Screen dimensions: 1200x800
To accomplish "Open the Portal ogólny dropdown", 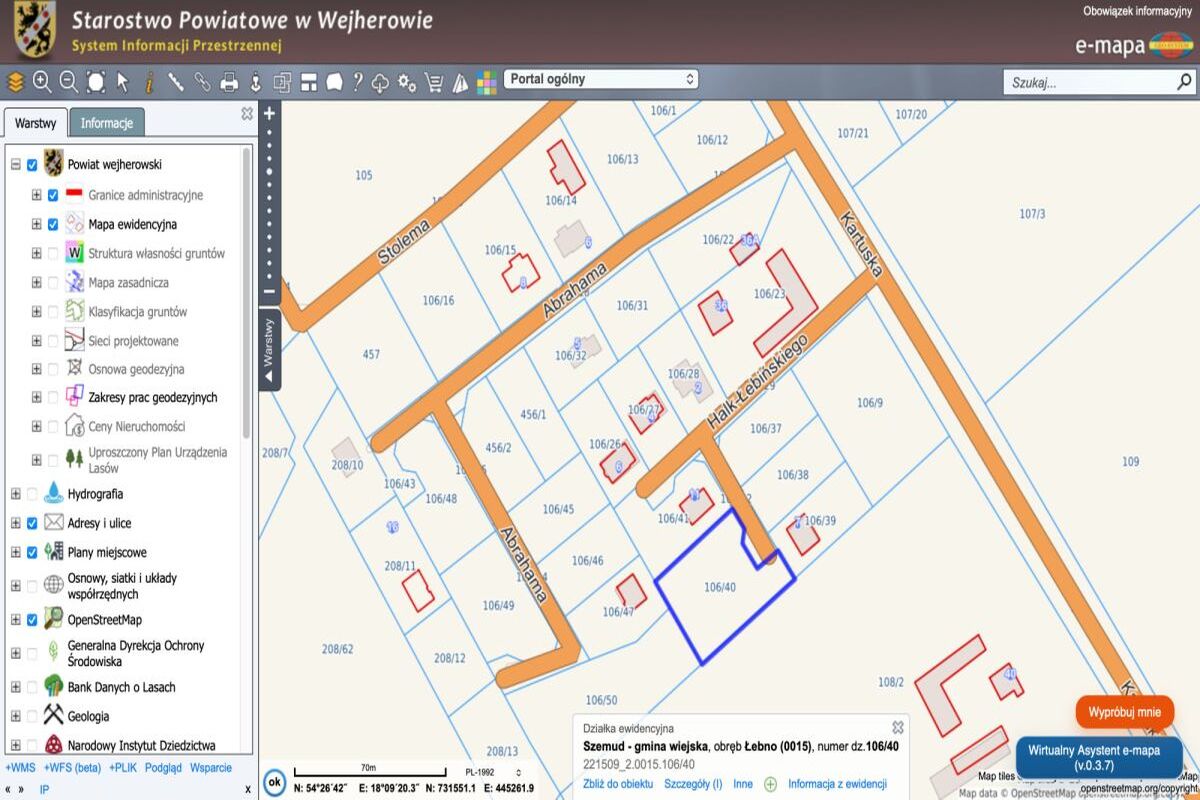I will [x=600, y=79].
